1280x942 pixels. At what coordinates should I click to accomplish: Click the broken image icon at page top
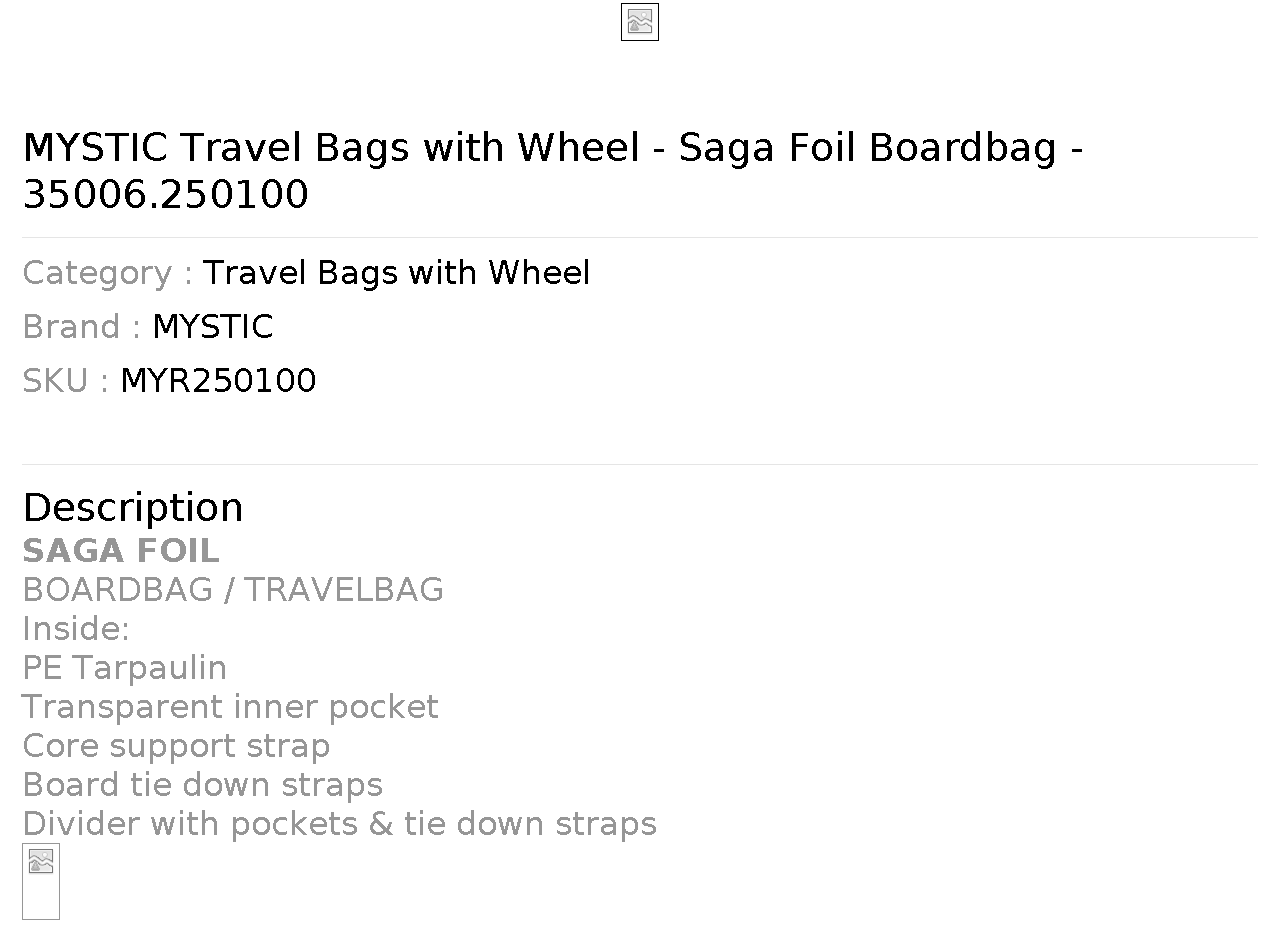(640, 22)
